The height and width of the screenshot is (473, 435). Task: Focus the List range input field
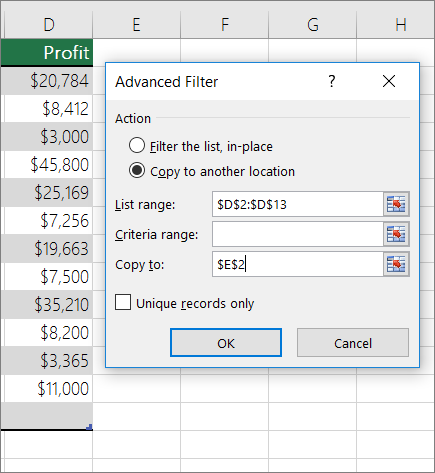[x=298, y=204]
